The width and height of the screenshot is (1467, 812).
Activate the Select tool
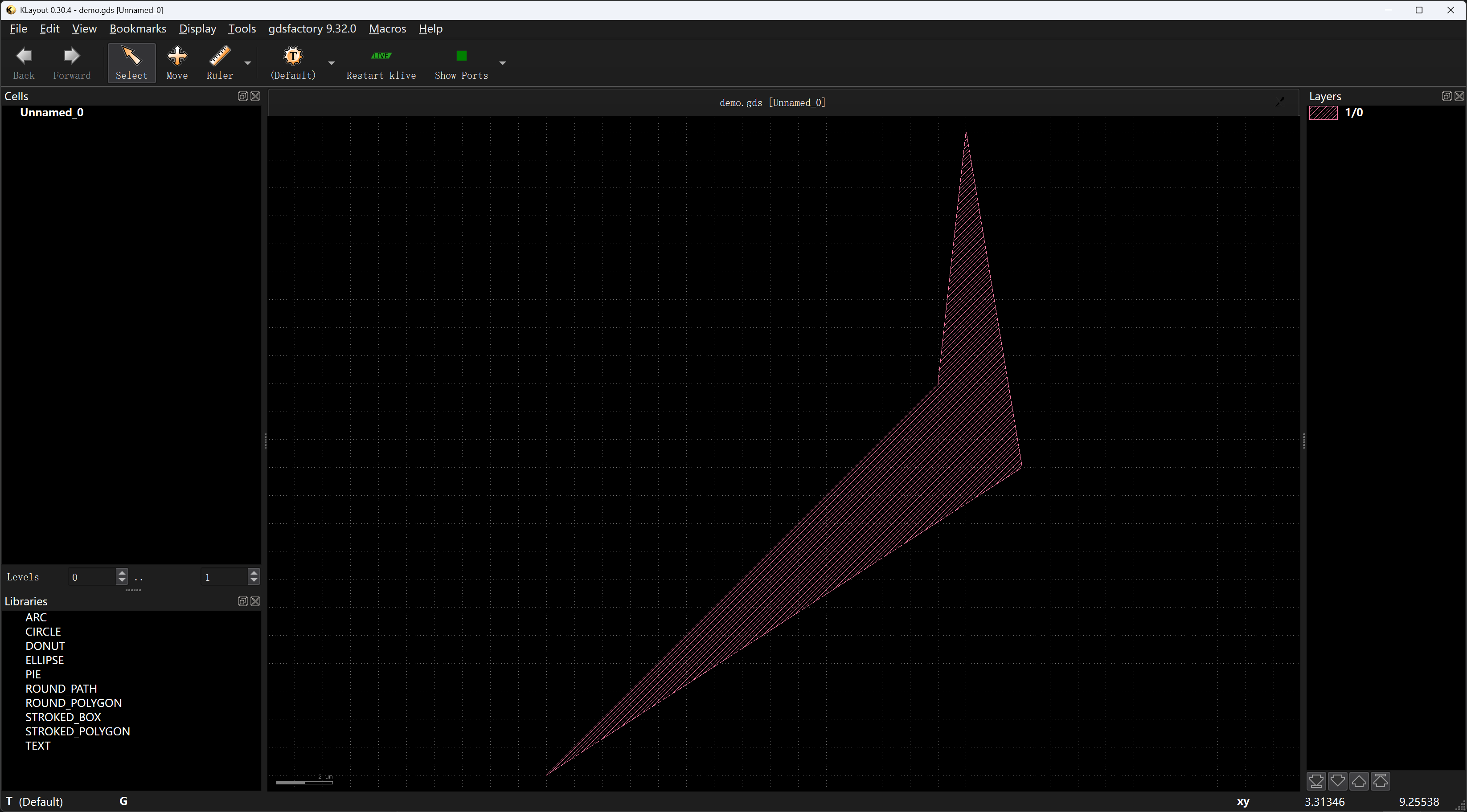point(131,63)
